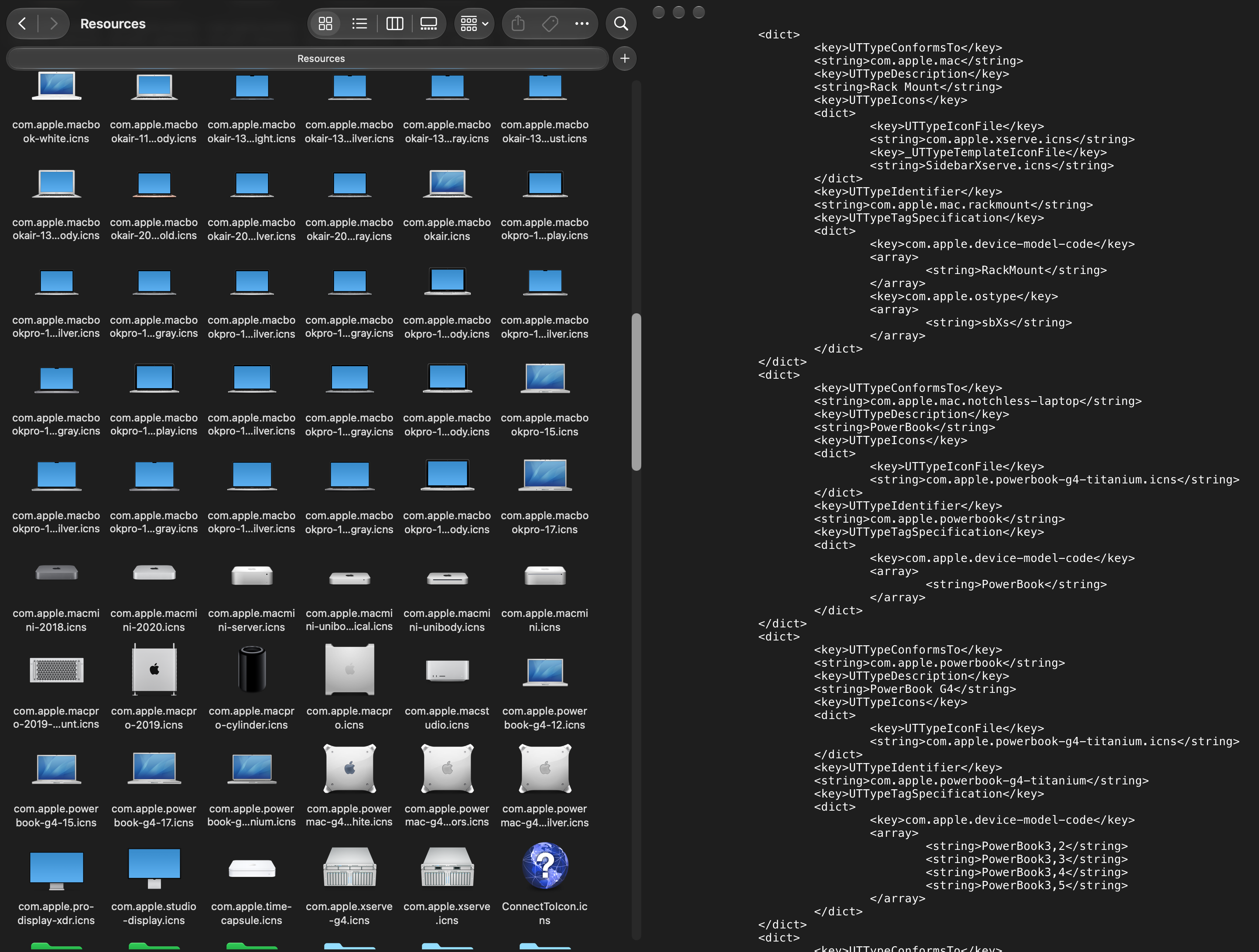Viewport: 1259px width, 952px height.
Task: Select com.apple.macbookair.icns file icon
Action: (x=447, y=184)
